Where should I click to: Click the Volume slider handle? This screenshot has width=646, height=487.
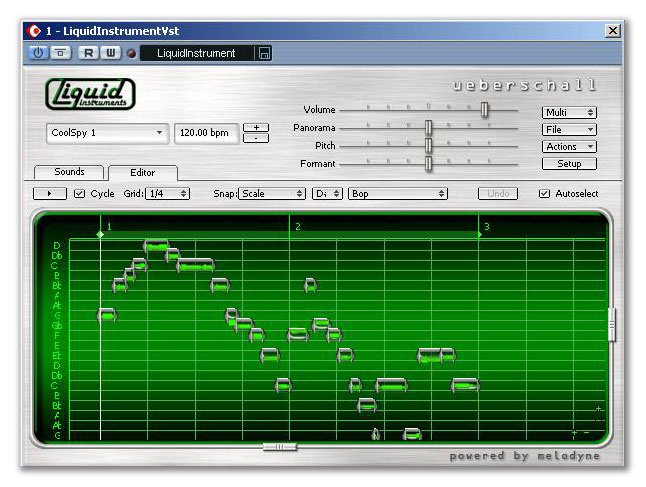pos(484,110)
